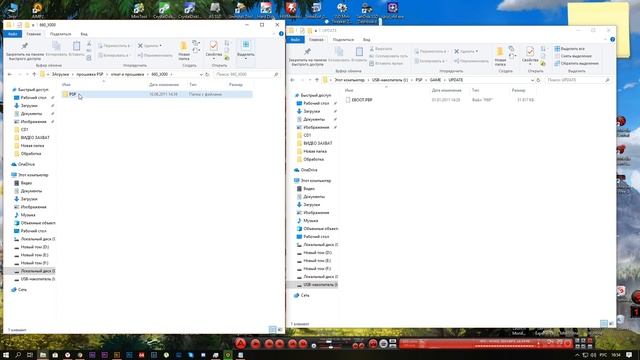
Task: Create New folder in UPDATE window
Action: tap(500, 56)
